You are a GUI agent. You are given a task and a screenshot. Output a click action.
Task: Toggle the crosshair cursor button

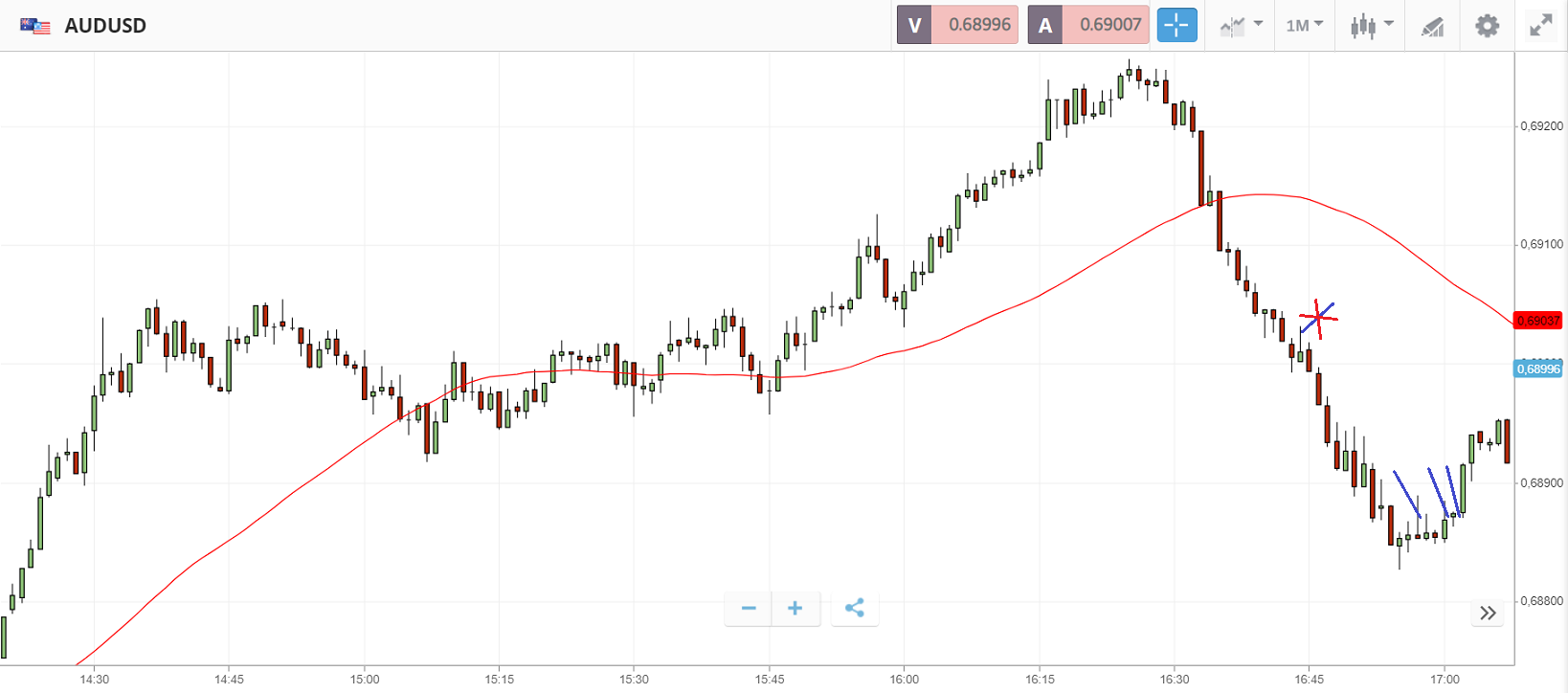1176,25
